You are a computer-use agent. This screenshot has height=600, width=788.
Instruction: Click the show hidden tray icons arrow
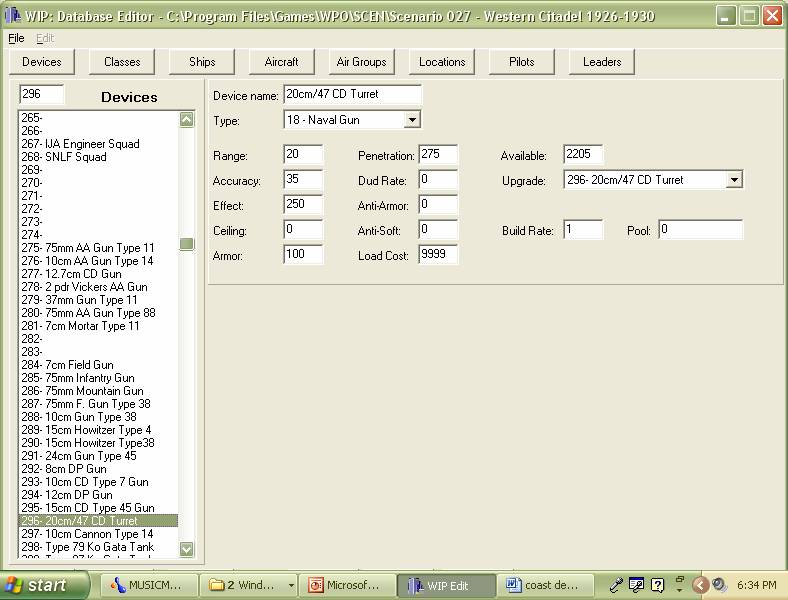(700, 585)
